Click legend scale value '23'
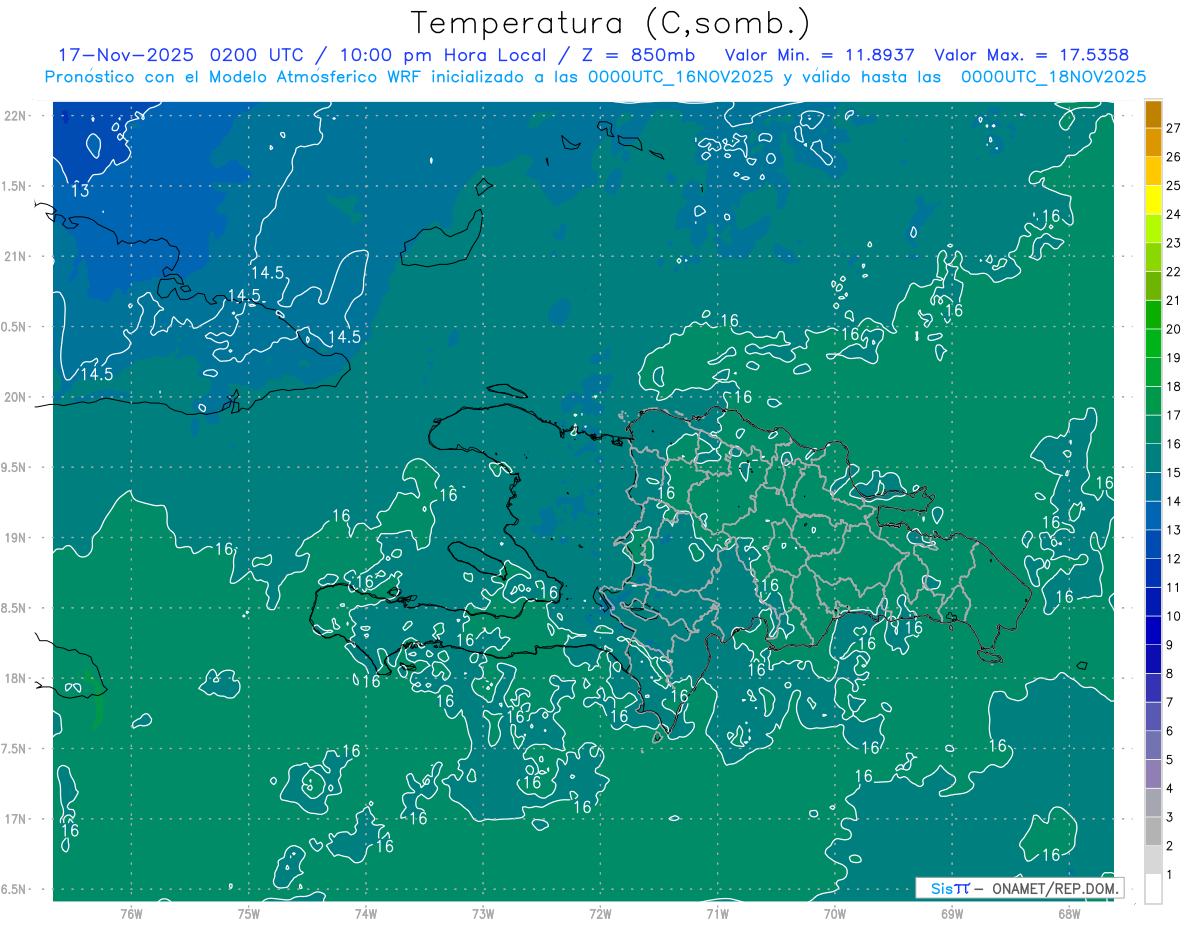This screenshot has width=1200, height=927. tap(1174, 243)
